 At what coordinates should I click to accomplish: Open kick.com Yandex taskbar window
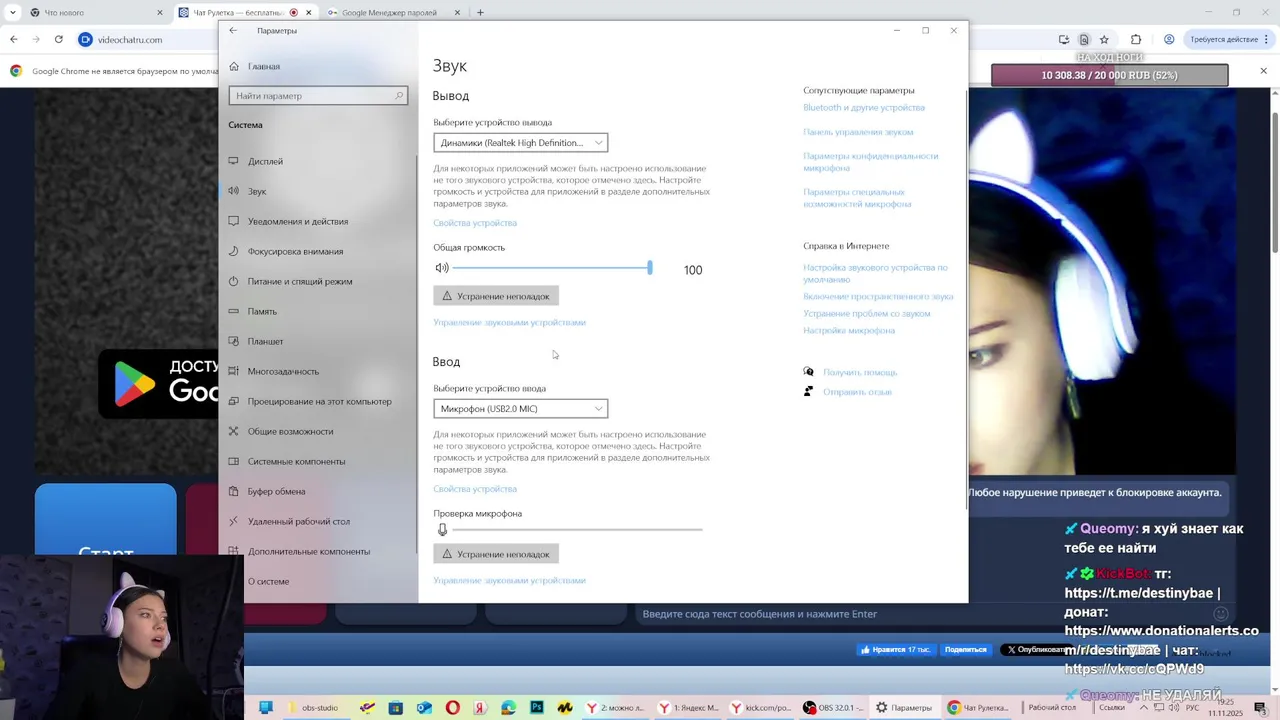pyautogui.click(x=762, y=708)
